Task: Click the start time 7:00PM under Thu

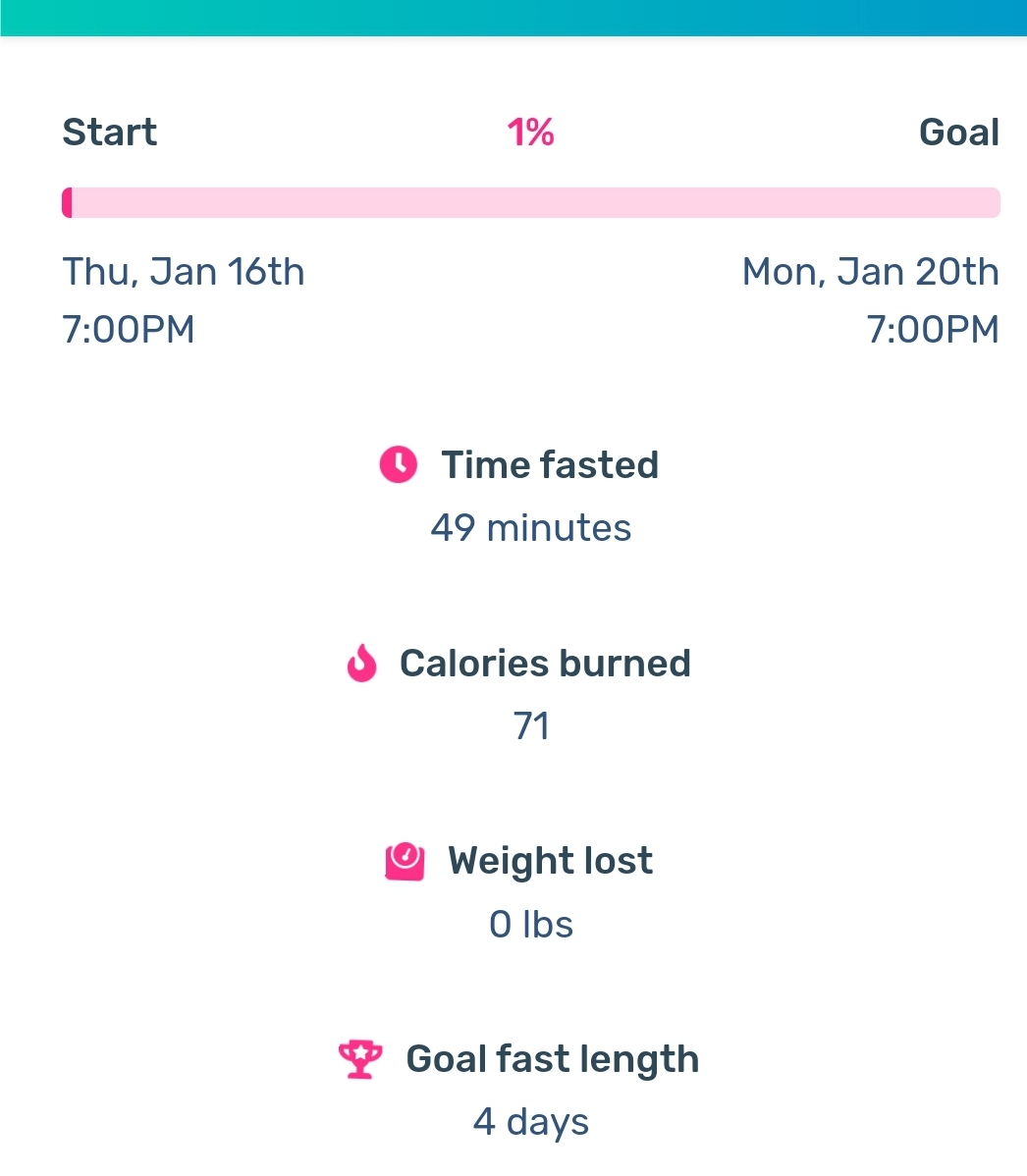Action: [x=129, y=329]
